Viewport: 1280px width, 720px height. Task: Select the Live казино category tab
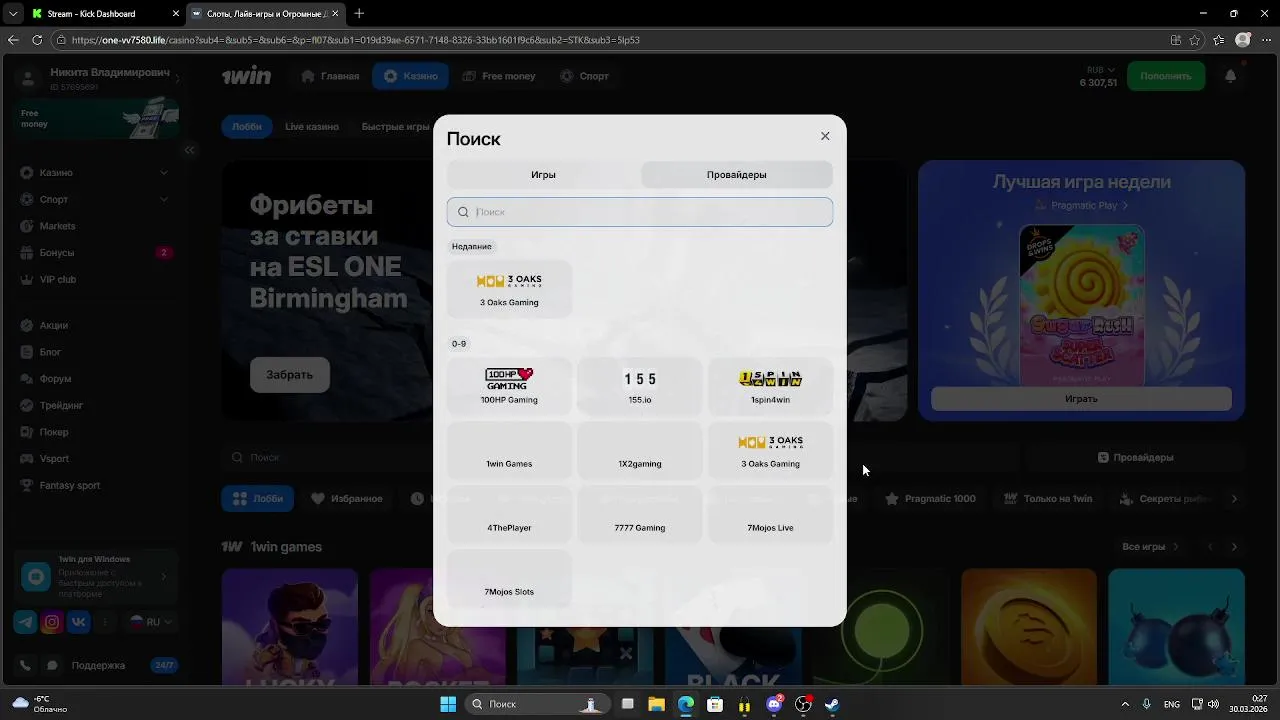tap(312, 127)
